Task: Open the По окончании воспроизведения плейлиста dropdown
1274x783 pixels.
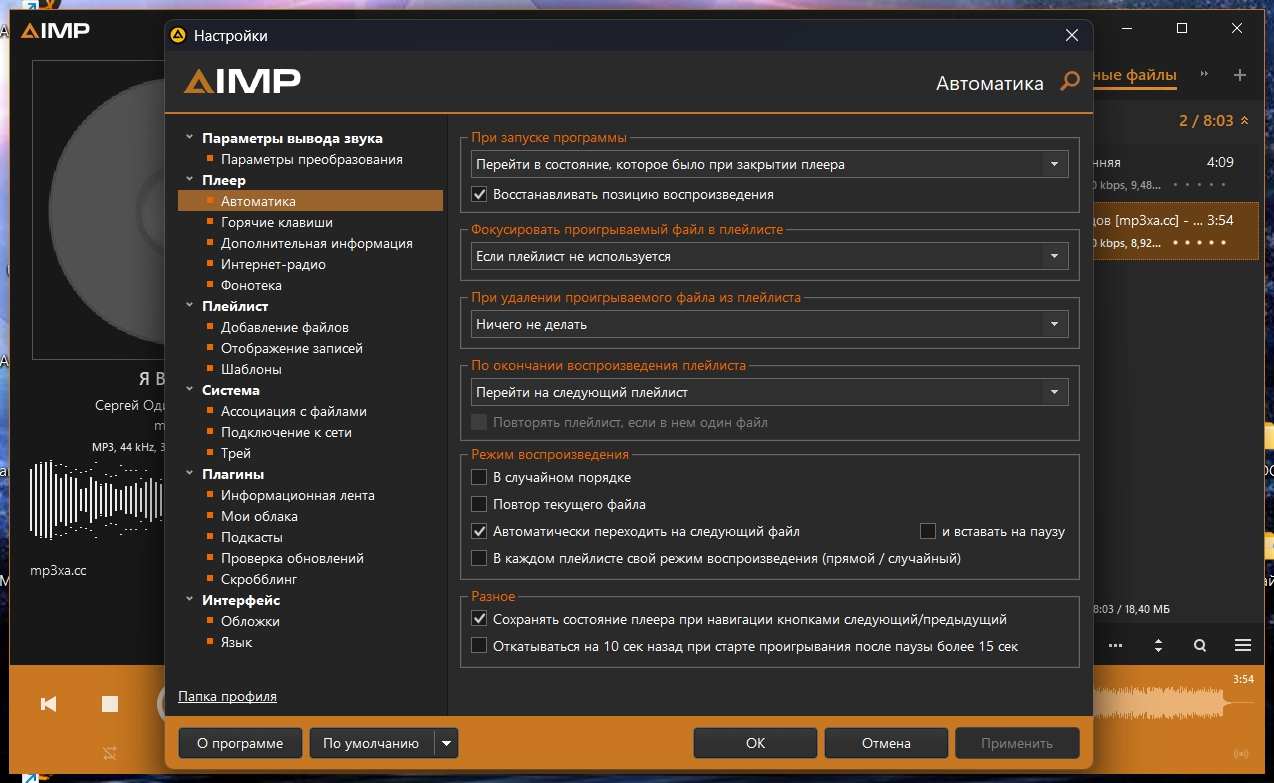Action: pyautogui.click(x=769, y=392)
